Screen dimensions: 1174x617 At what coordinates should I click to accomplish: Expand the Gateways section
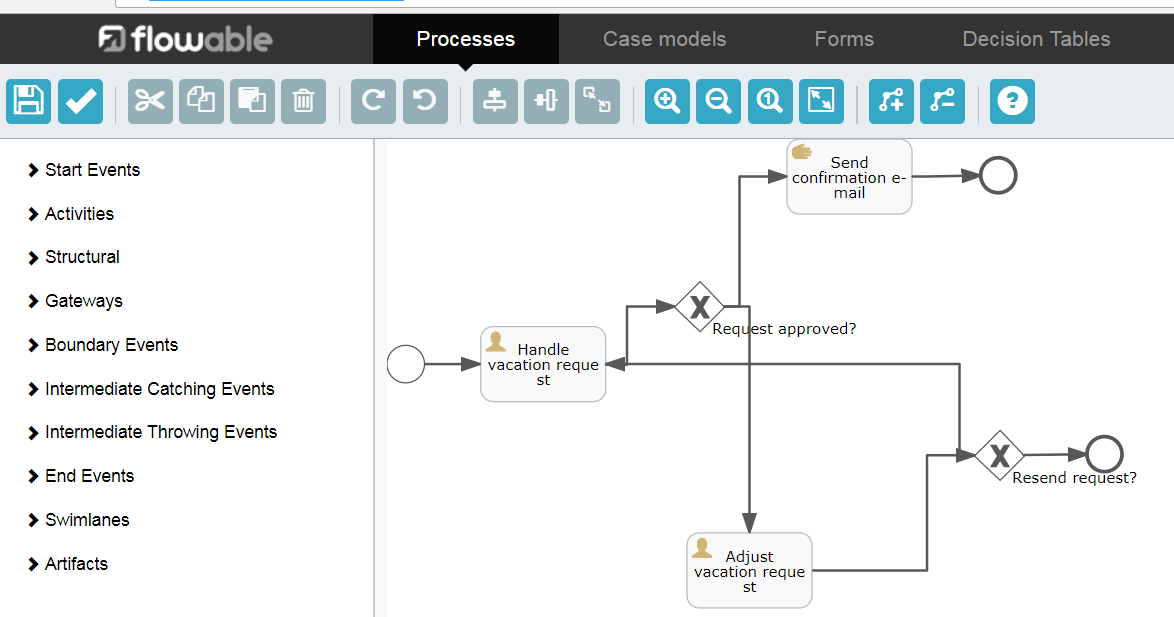tap(84, 300)
